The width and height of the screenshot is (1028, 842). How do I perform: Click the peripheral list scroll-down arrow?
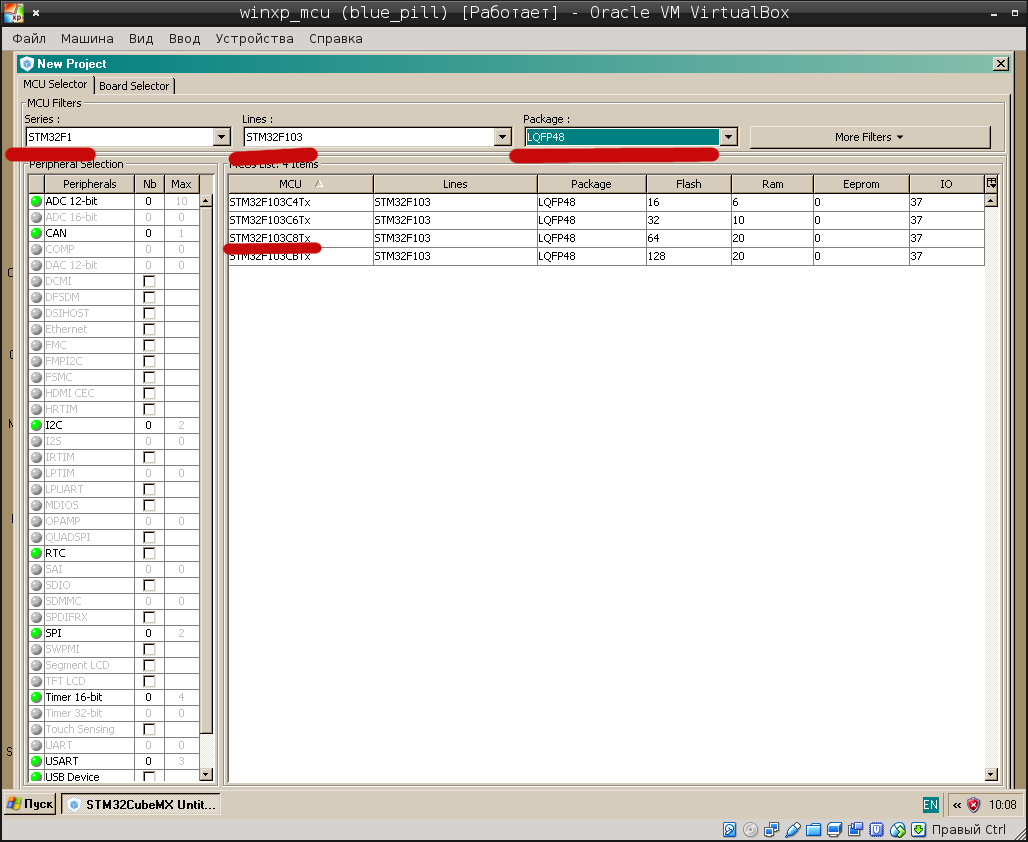[206, 775]
